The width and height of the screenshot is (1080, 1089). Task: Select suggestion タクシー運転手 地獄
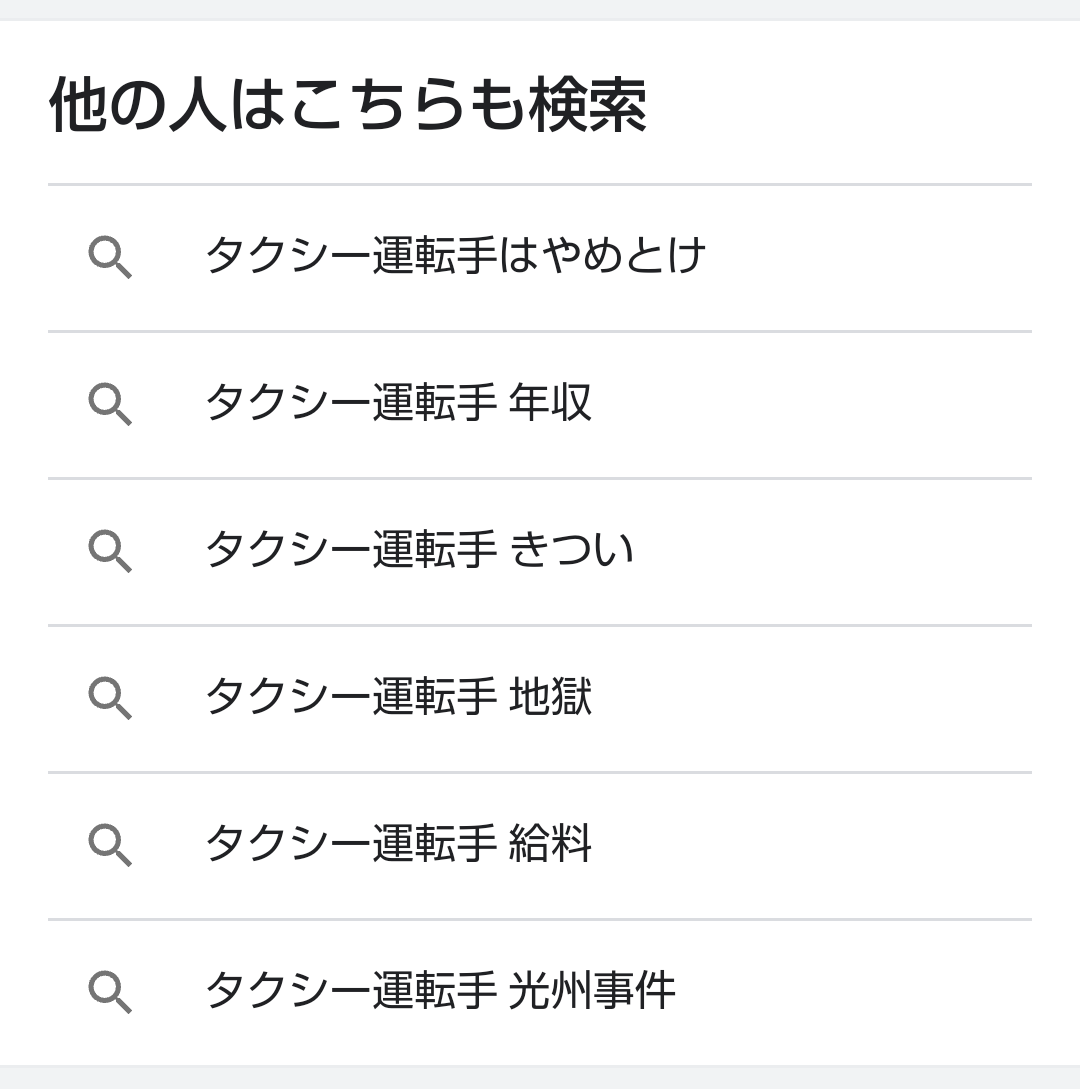(x=540, y=699)
